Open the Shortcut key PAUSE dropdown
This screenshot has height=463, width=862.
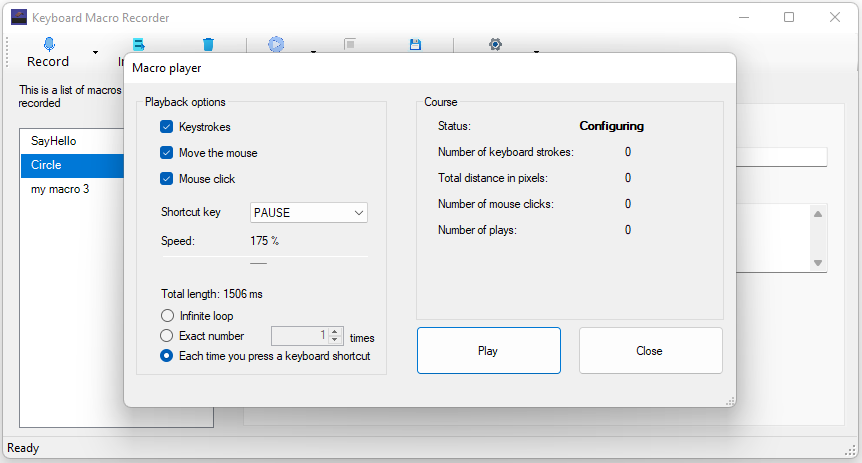[309, 213]
